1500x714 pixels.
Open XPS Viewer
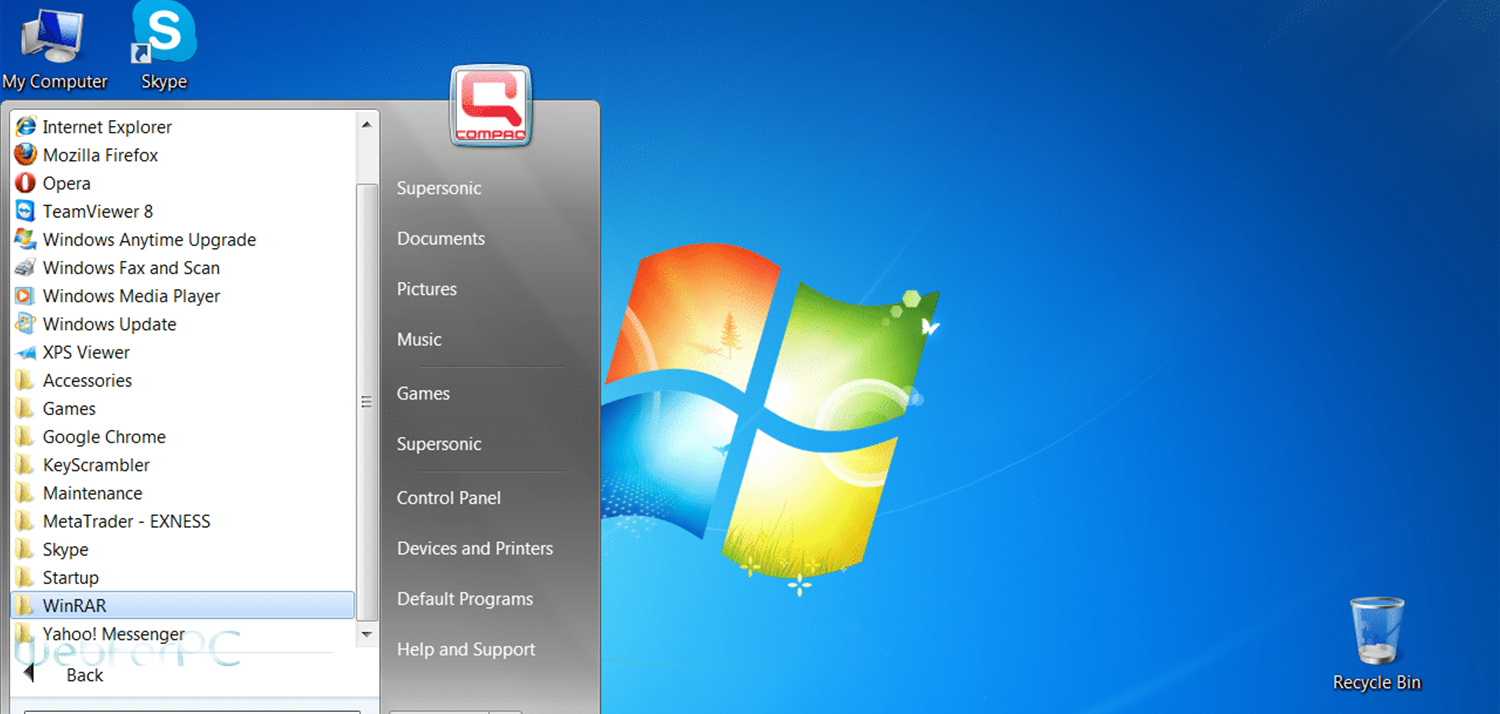(73, 352)
